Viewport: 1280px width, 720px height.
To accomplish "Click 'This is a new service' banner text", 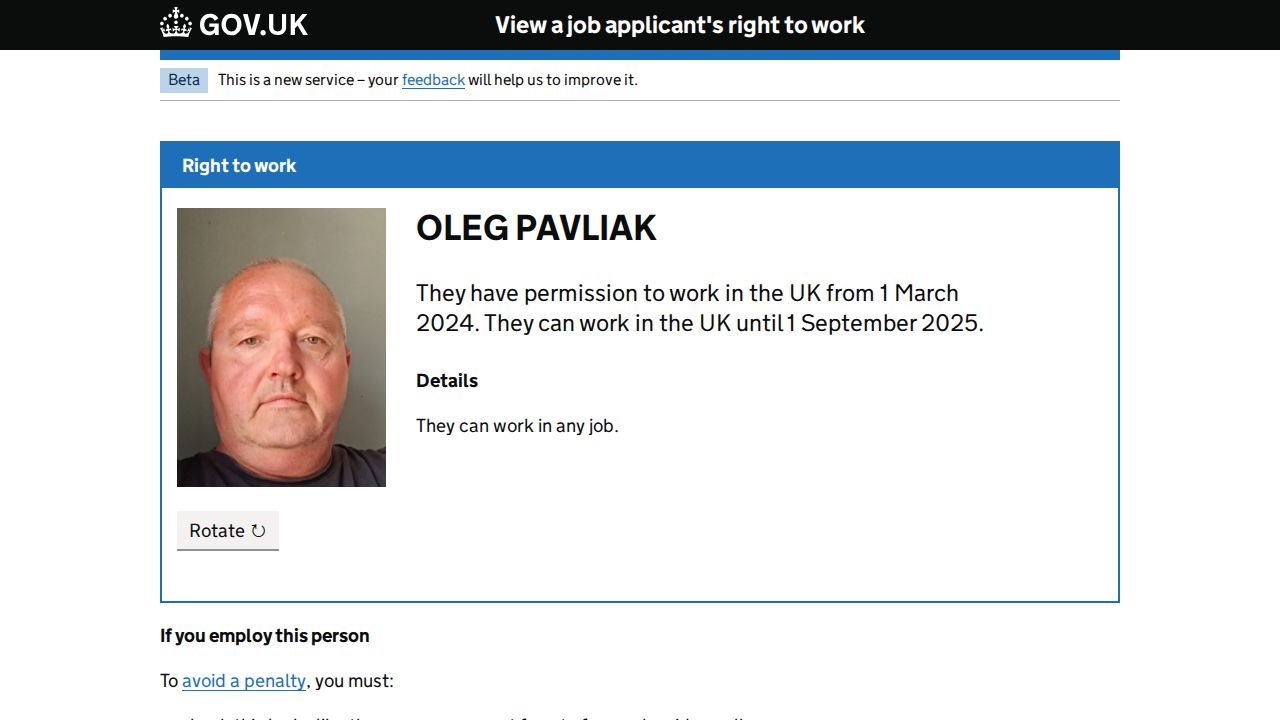I will (283, 80).
